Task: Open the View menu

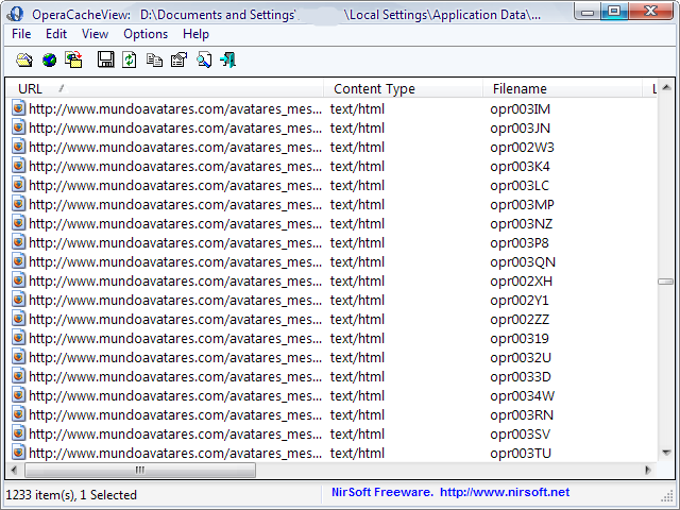Action: click(x=95, y=34)
